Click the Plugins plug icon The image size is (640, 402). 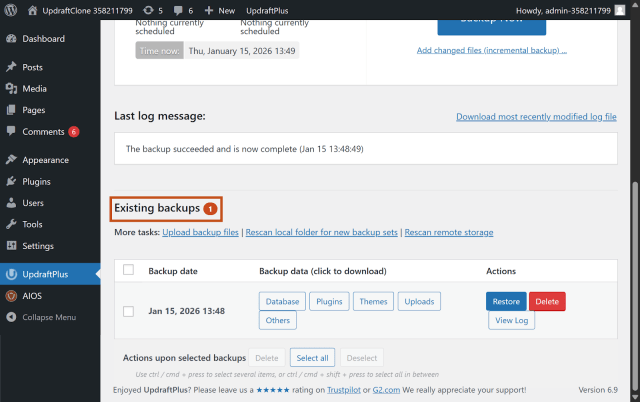coord(11,181)
